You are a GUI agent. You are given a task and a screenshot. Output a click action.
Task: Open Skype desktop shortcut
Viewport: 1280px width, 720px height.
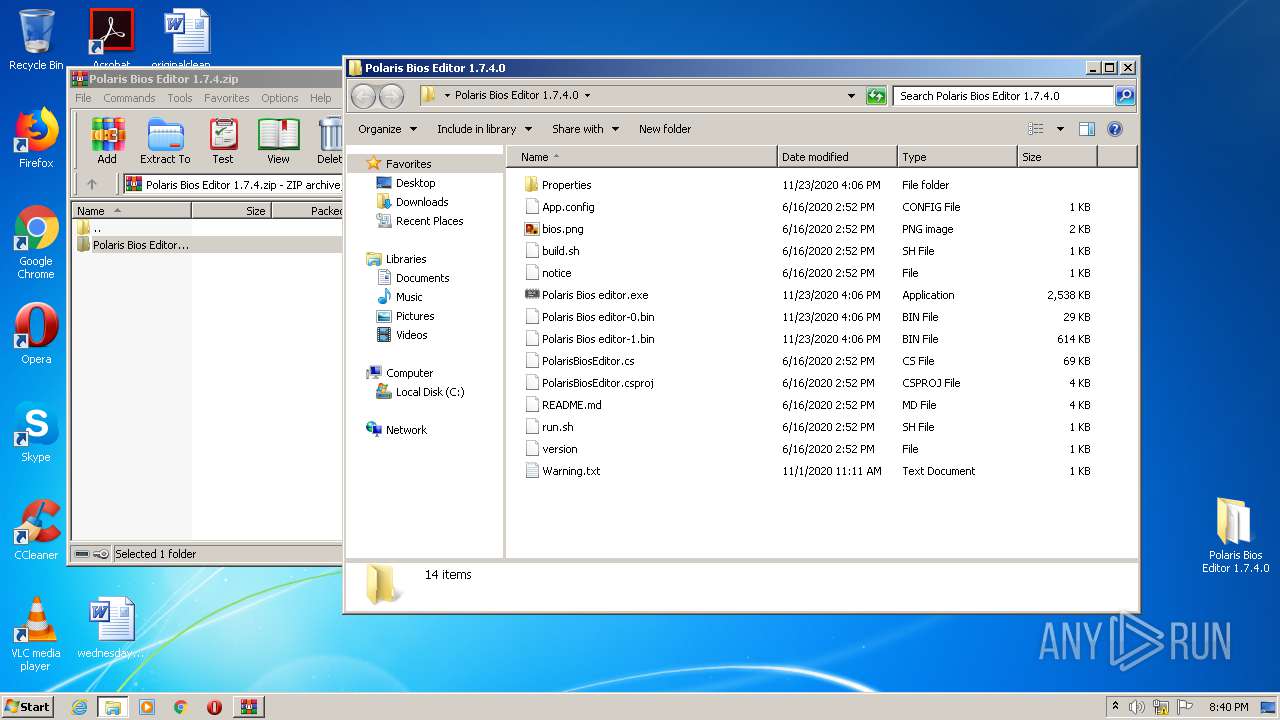pyautogui.click(x=36, y=432)
